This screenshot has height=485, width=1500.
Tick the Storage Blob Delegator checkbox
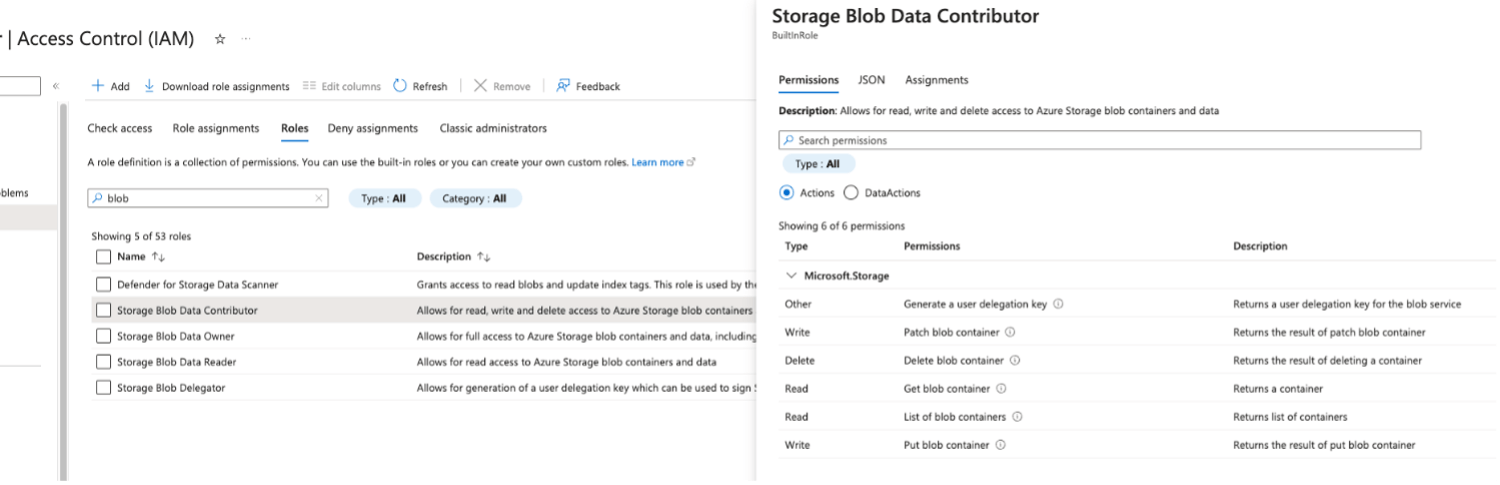click(104, 388)
